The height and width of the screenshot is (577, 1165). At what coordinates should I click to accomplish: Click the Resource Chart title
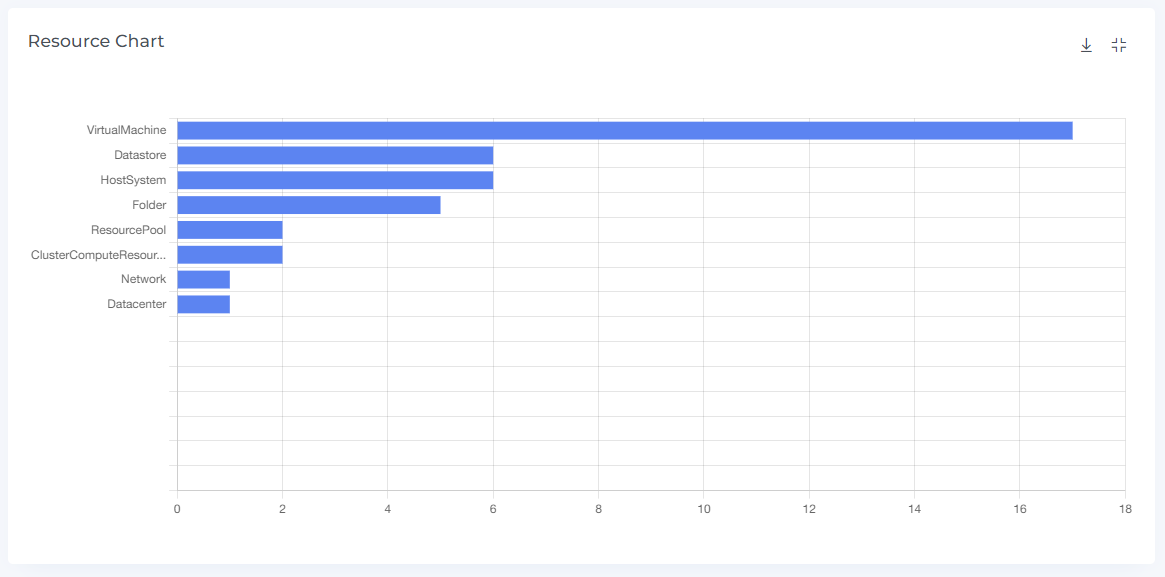[96, 42]
